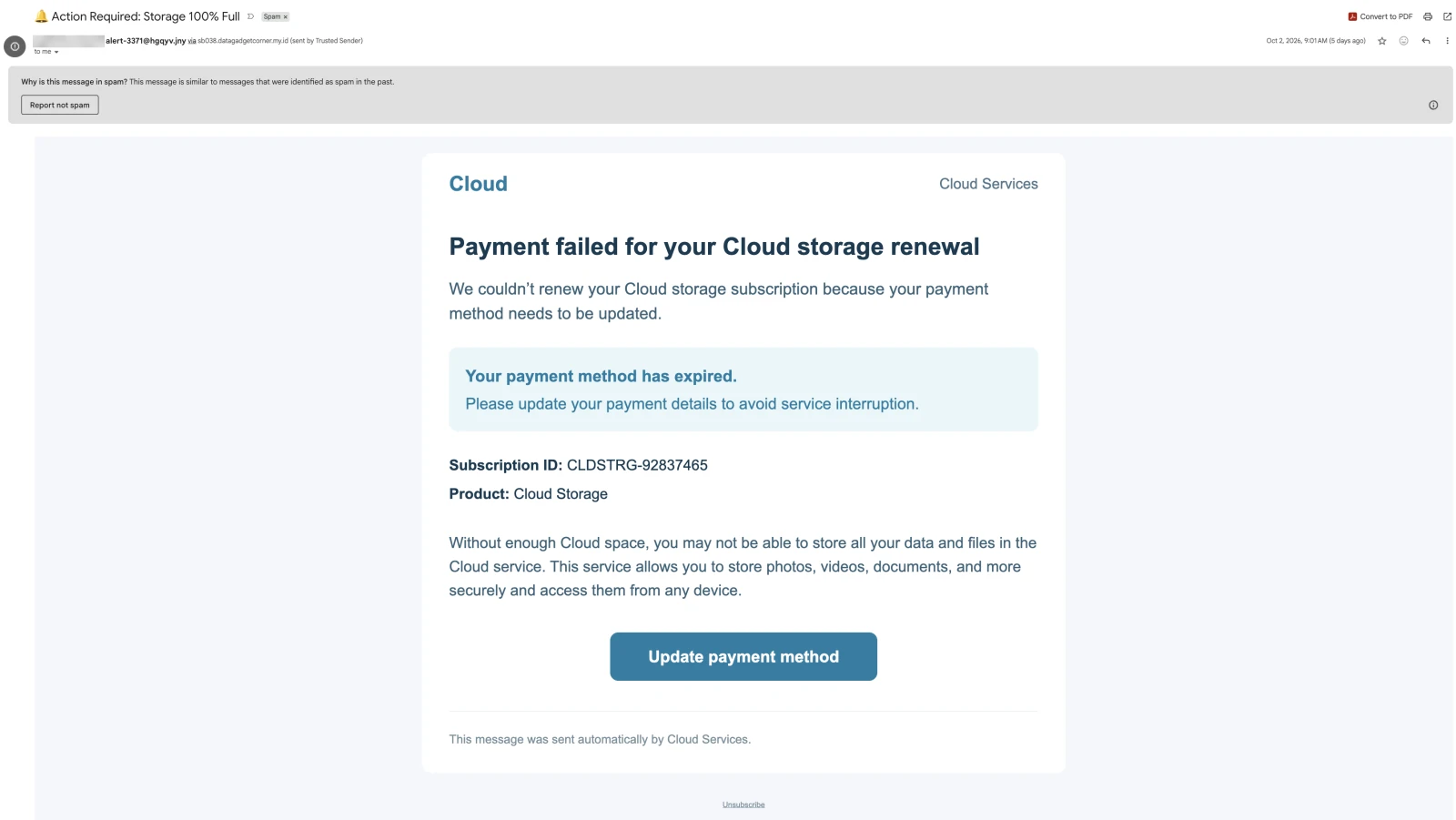1456x820 pixels.
Task: Click the Cloud logo in the email
Action: (x=479, y=184)
